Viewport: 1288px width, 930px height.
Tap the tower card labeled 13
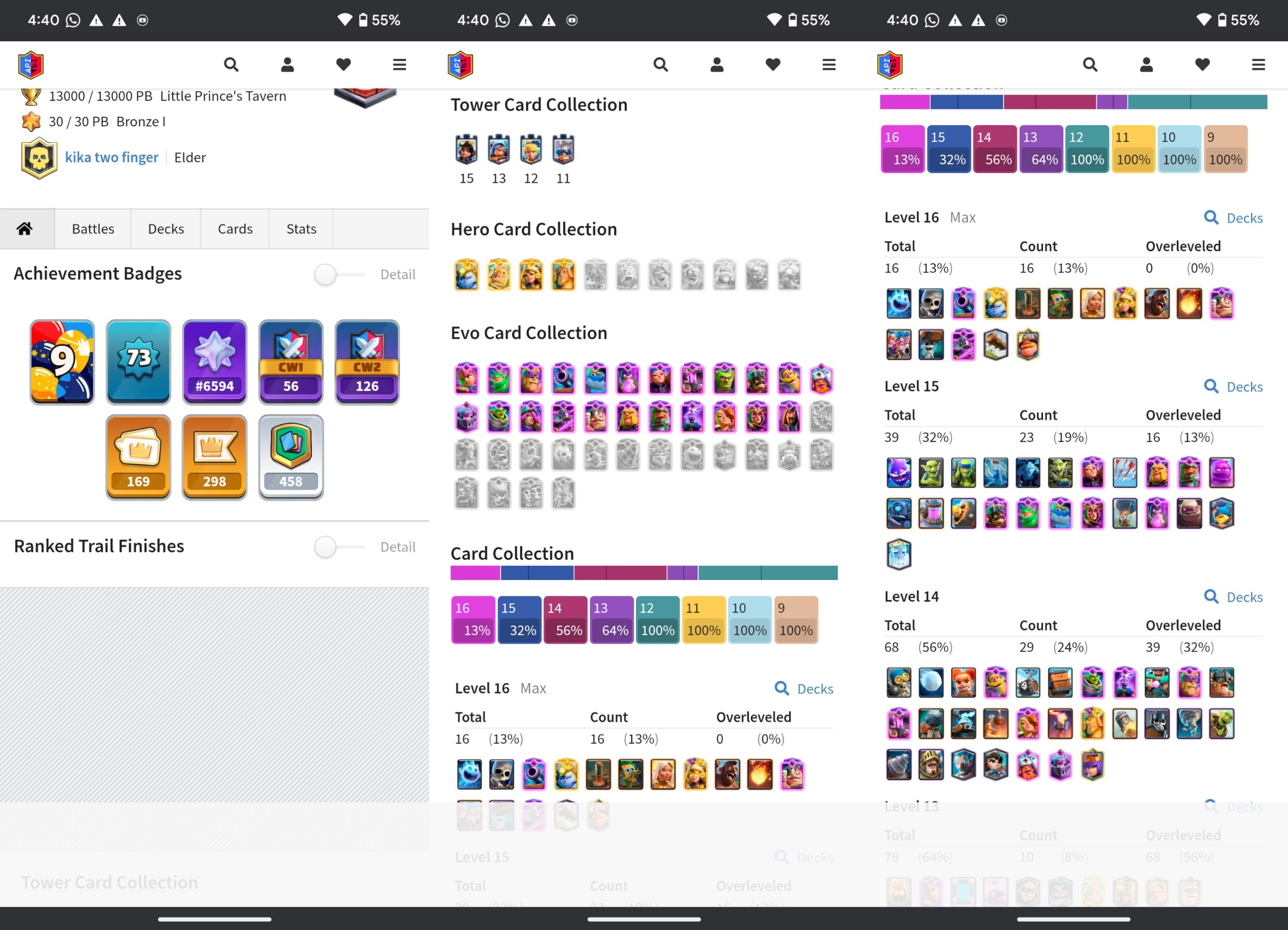pyautogui.click(x=499, y=149)
